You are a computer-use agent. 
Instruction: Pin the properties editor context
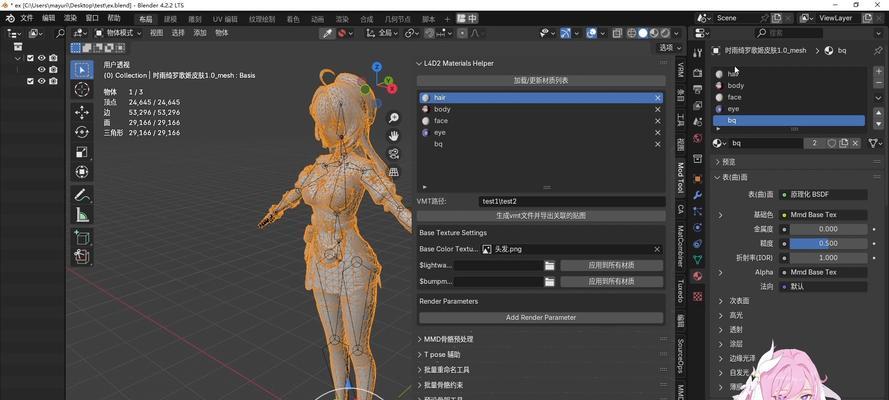878,50
